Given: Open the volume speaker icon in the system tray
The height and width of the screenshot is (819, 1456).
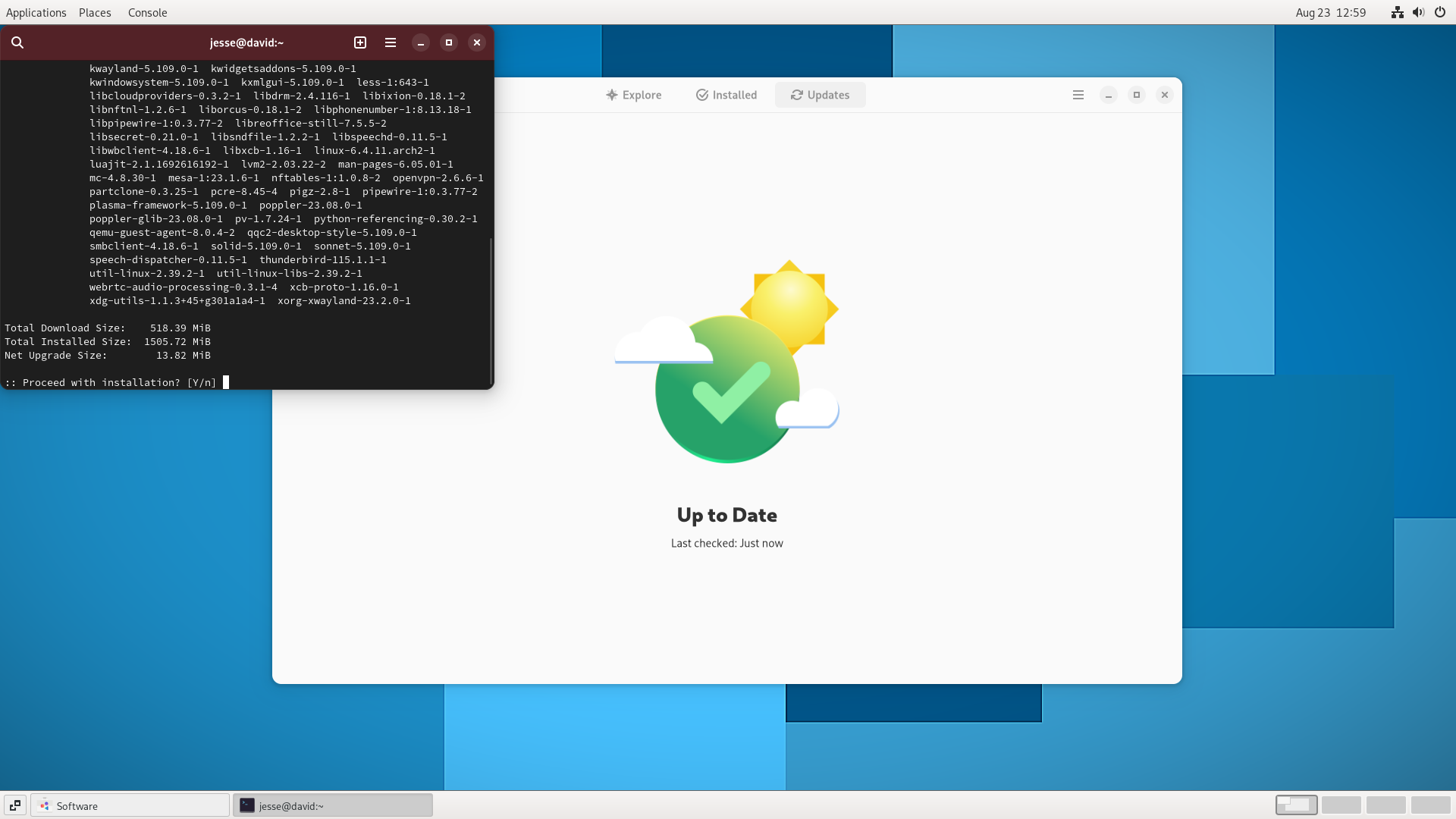Looking at the screenshot, I should tap(1418, 12).
